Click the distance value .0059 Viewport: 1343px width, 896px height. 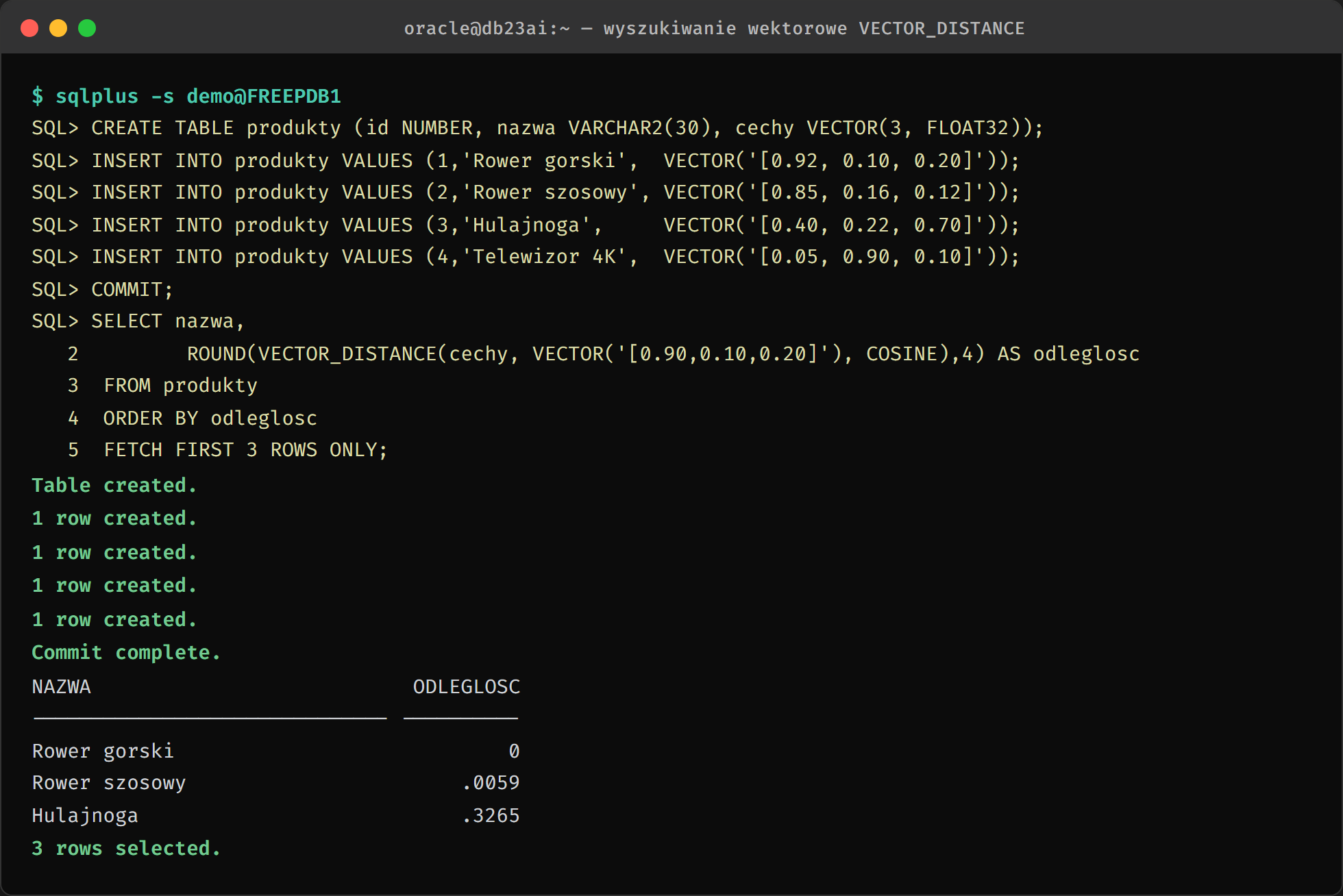[x=491, y=783]
